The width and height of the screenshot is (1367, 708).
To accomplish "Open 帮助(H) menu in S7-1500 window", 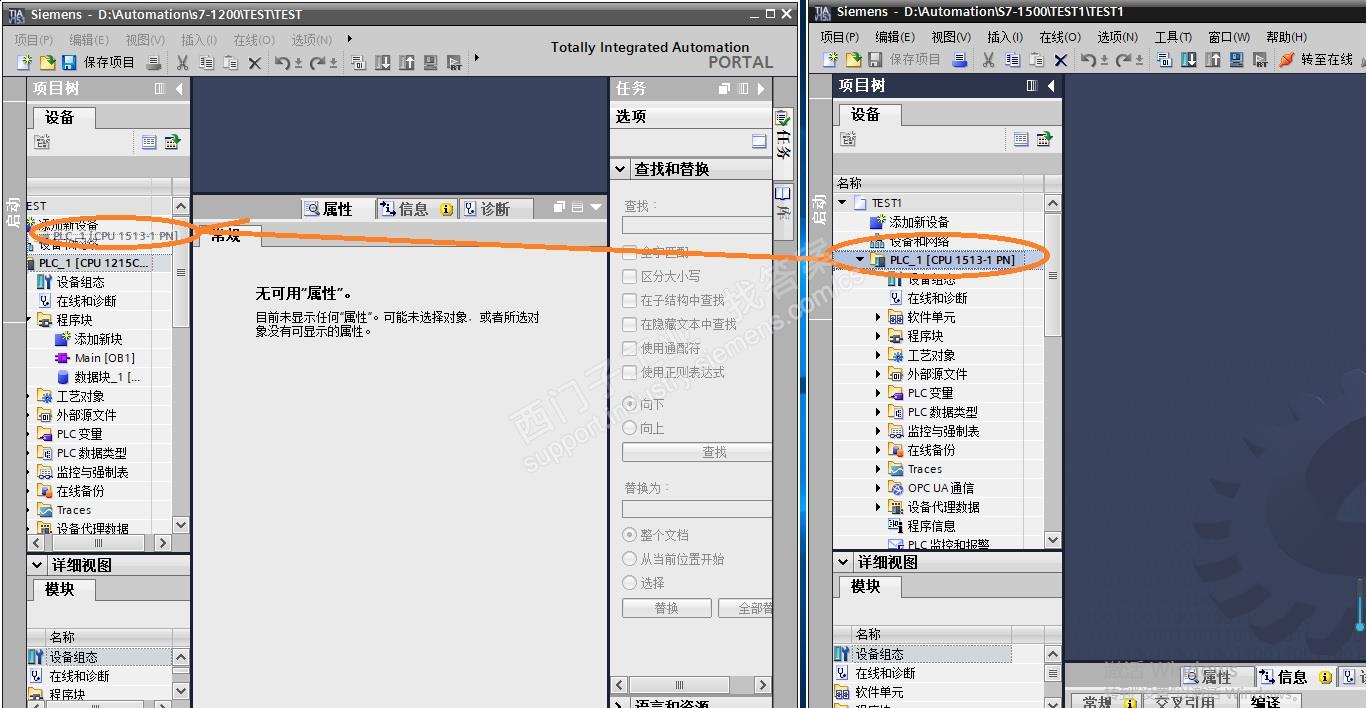I will pyautogui.click(x=1286, y=37).
